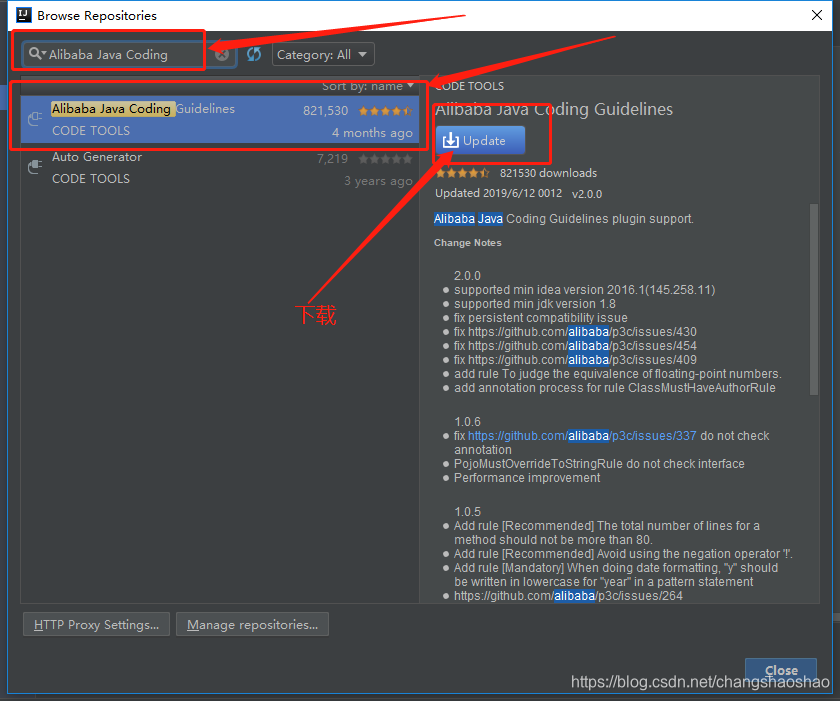This screenshot has height=701, width=840.
Task: Click the search magnifier icon in plugin search
Action: pos(36,54)
